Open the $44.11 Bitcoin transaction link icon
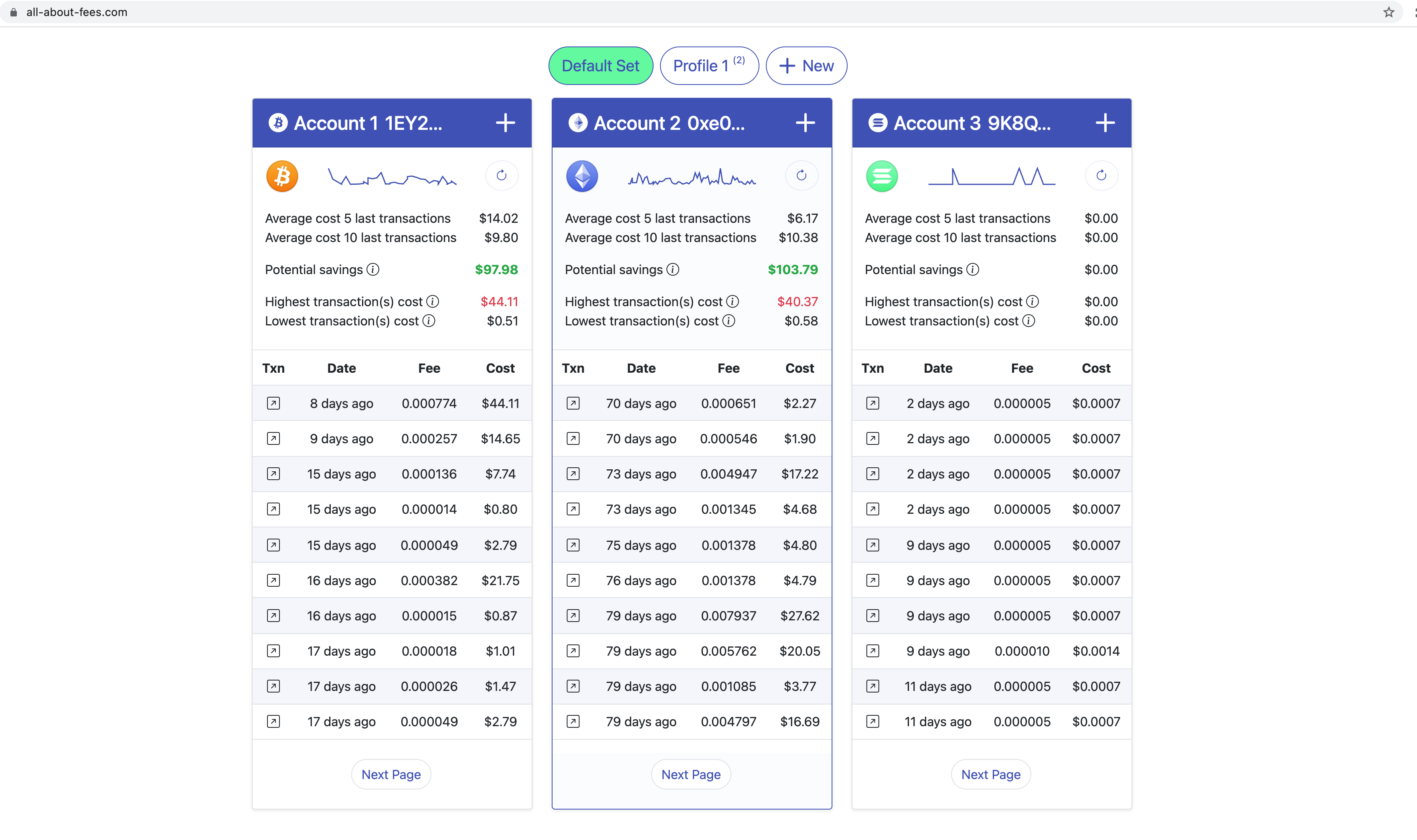 (x=273, y=404)
